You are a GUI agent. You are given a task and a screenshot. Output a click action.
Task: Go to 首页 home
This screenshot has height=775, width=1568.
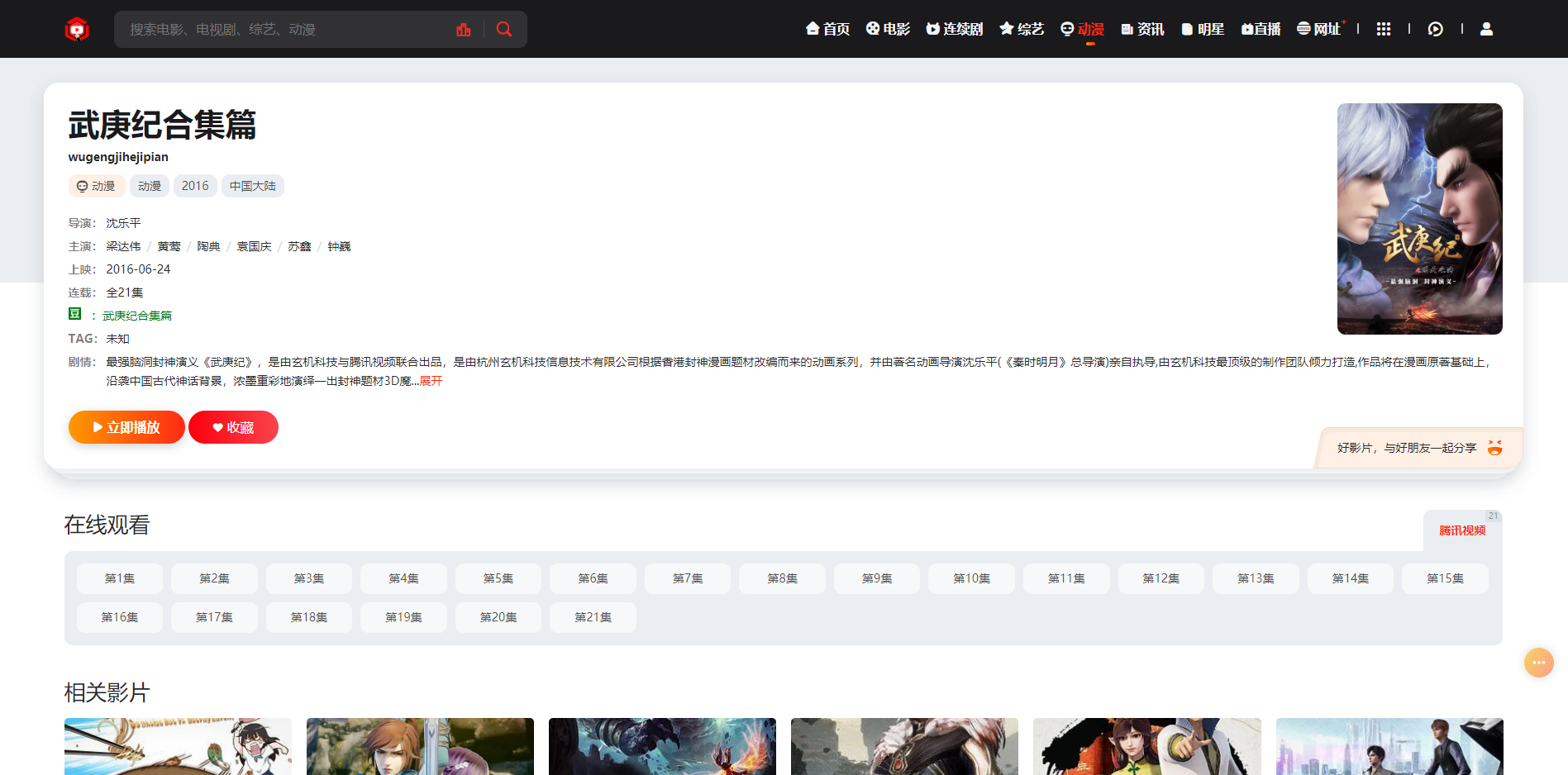coord(827,29)
